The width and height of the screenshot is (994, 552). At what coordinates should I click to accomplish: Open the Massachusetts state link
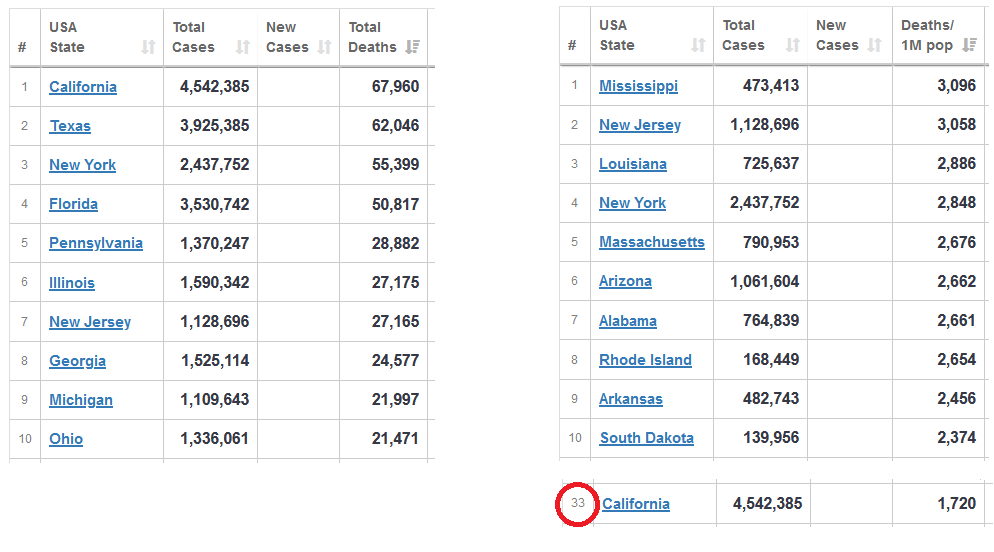coord(651,242)
